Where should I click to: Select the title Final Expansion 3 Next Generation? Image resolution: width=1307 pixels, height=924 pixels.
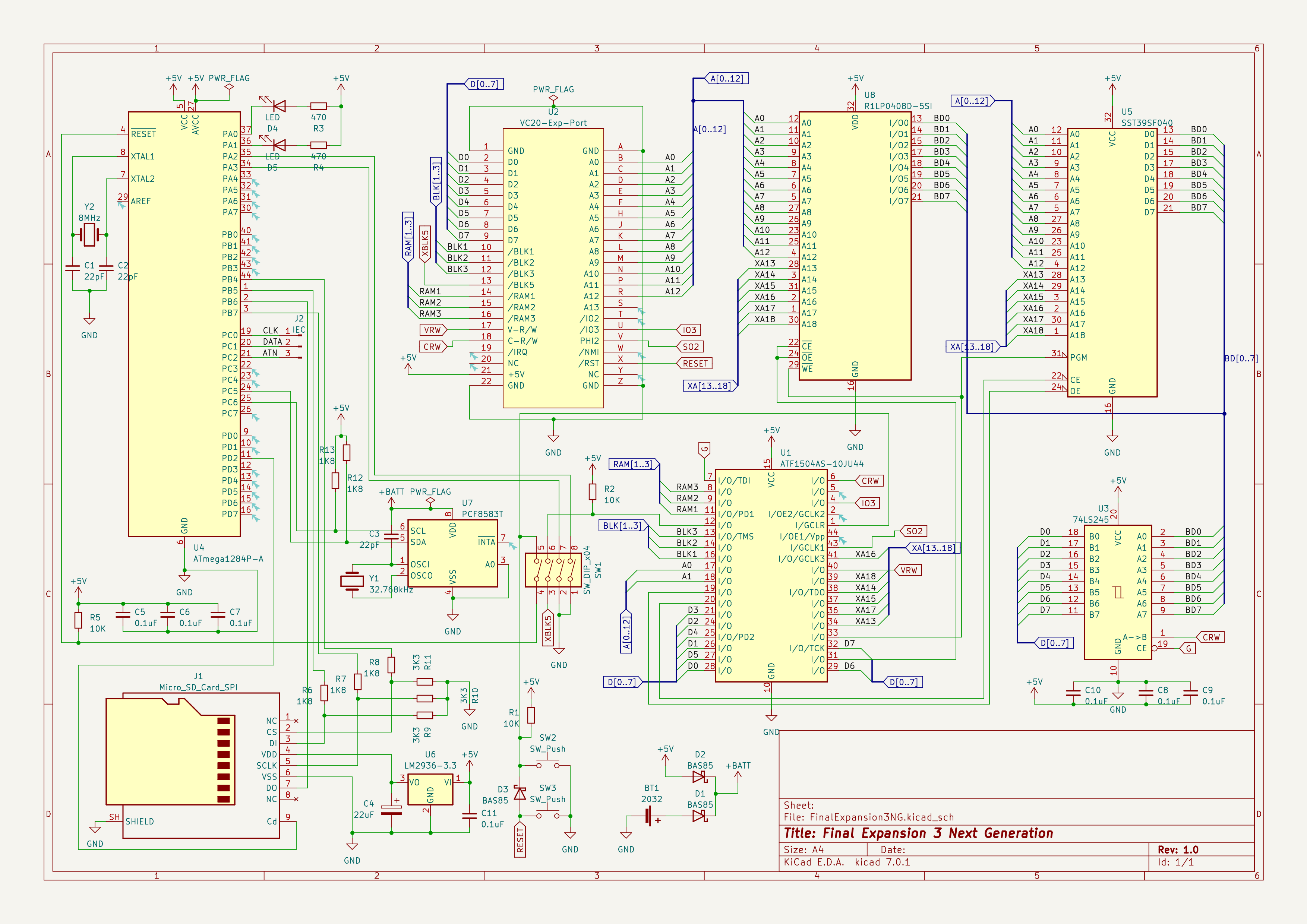point(918,833)
